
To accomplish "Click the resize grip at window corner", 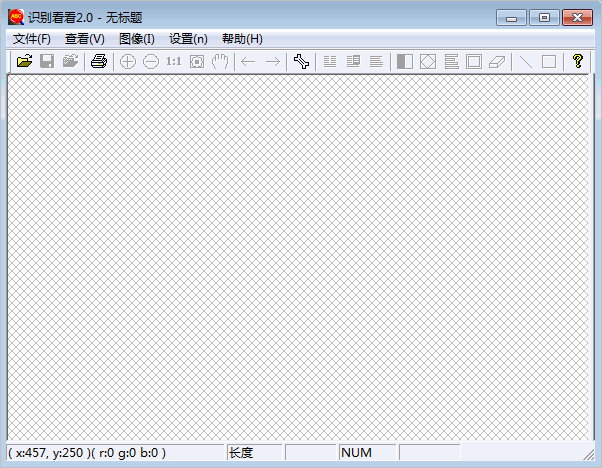I will point(588,455).
